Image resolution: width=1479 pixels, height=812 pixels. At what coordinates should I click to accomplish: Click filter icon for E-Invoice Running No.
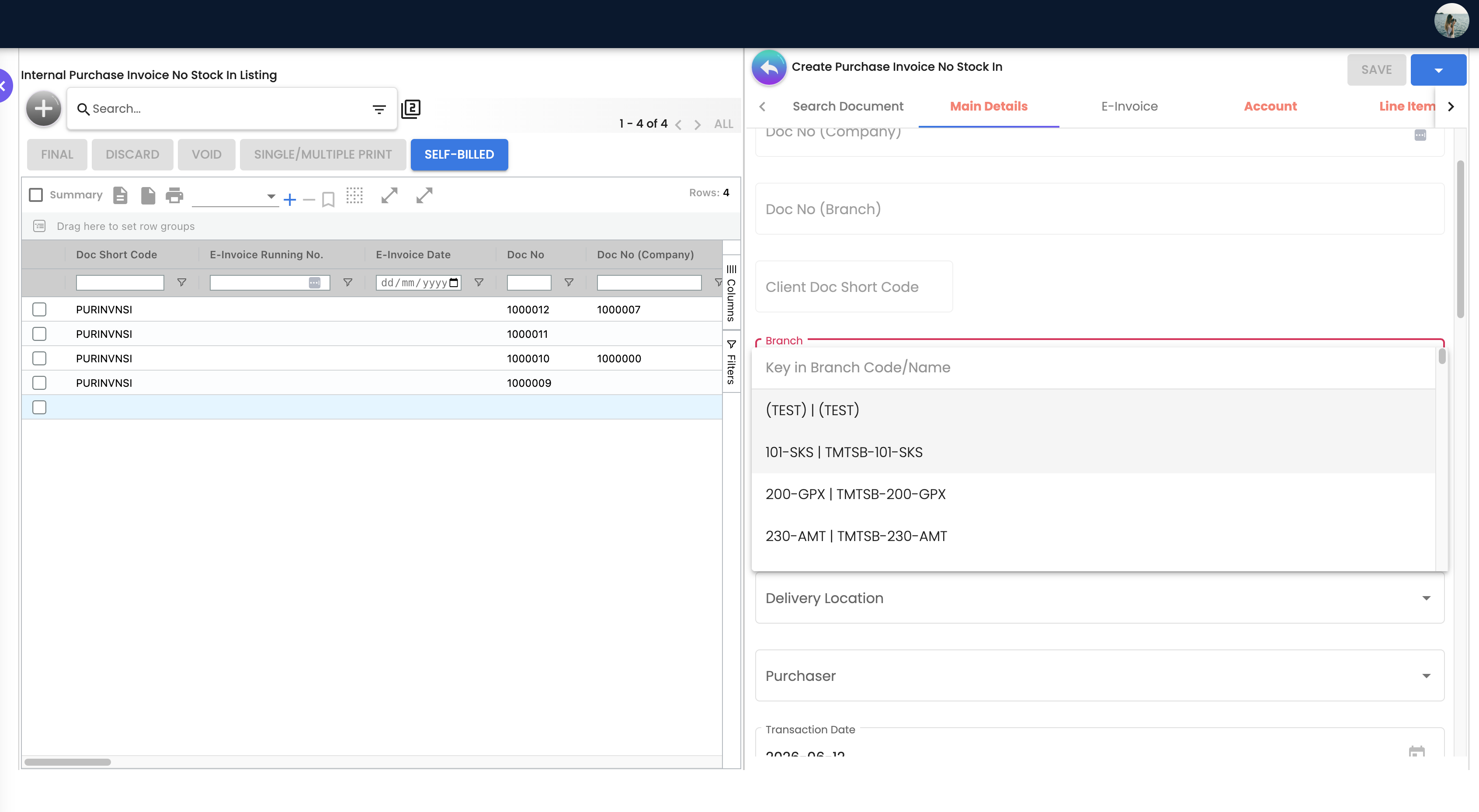tap(347, 282)
